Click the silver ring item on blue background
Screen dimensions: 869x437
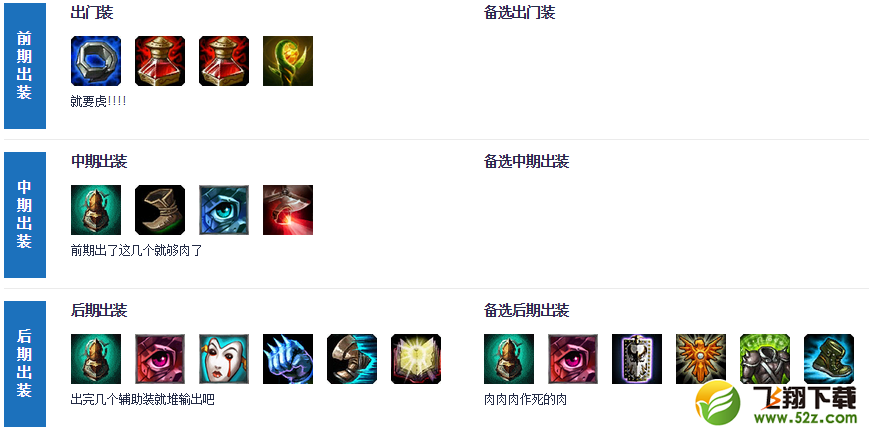96,61
